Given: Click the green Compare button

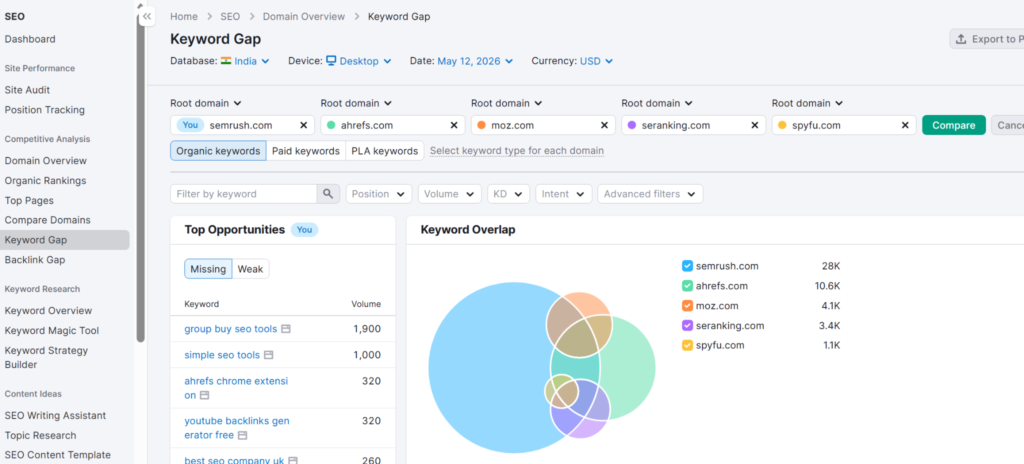Looking at the screenshot, I should [953, 125].
